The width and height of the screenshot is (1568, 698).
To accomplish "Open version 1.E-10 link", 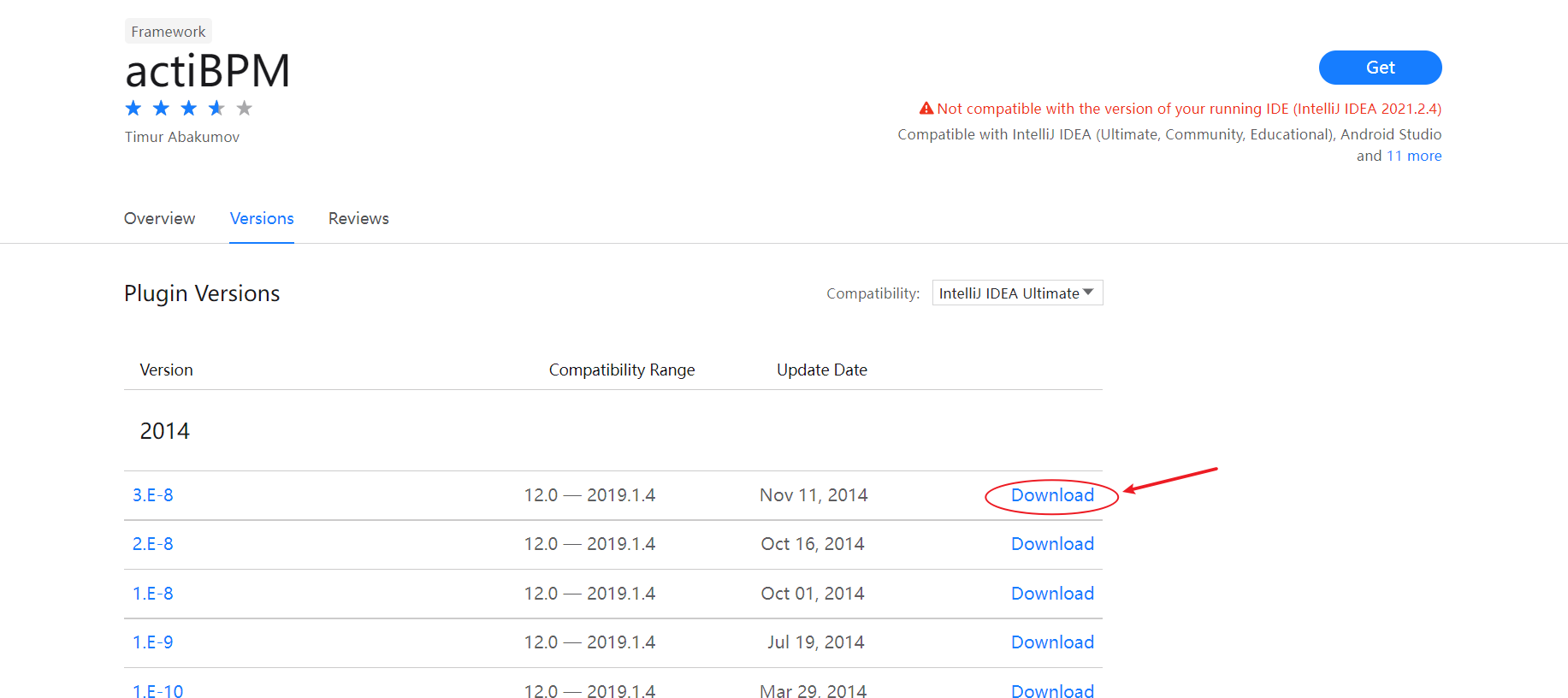I will point(158,689).
